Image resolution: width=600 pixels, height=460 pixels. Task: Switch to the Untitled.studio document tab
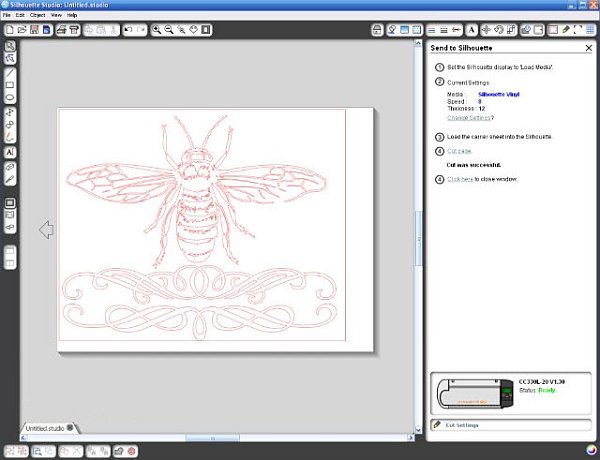coord(44,428)
